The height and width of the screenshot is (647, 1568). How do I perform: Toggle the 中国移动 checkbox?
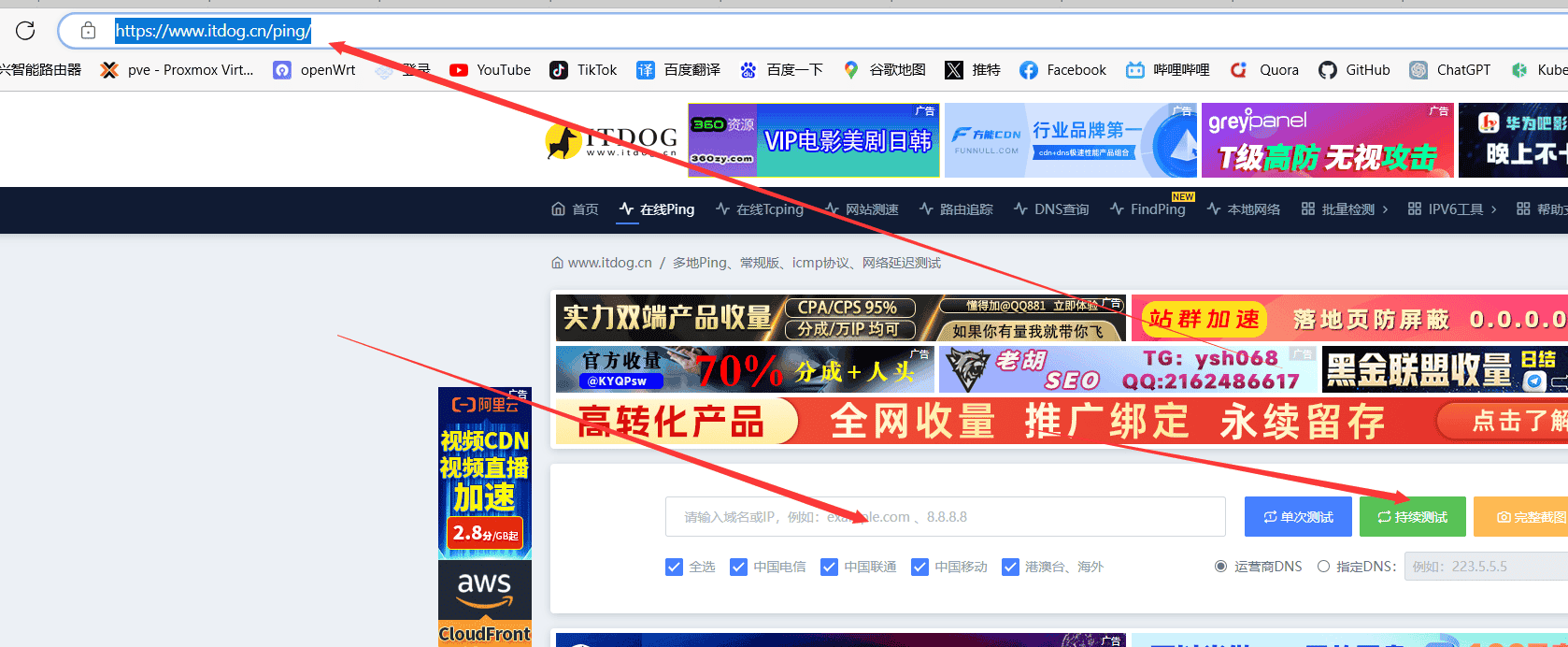919,567
